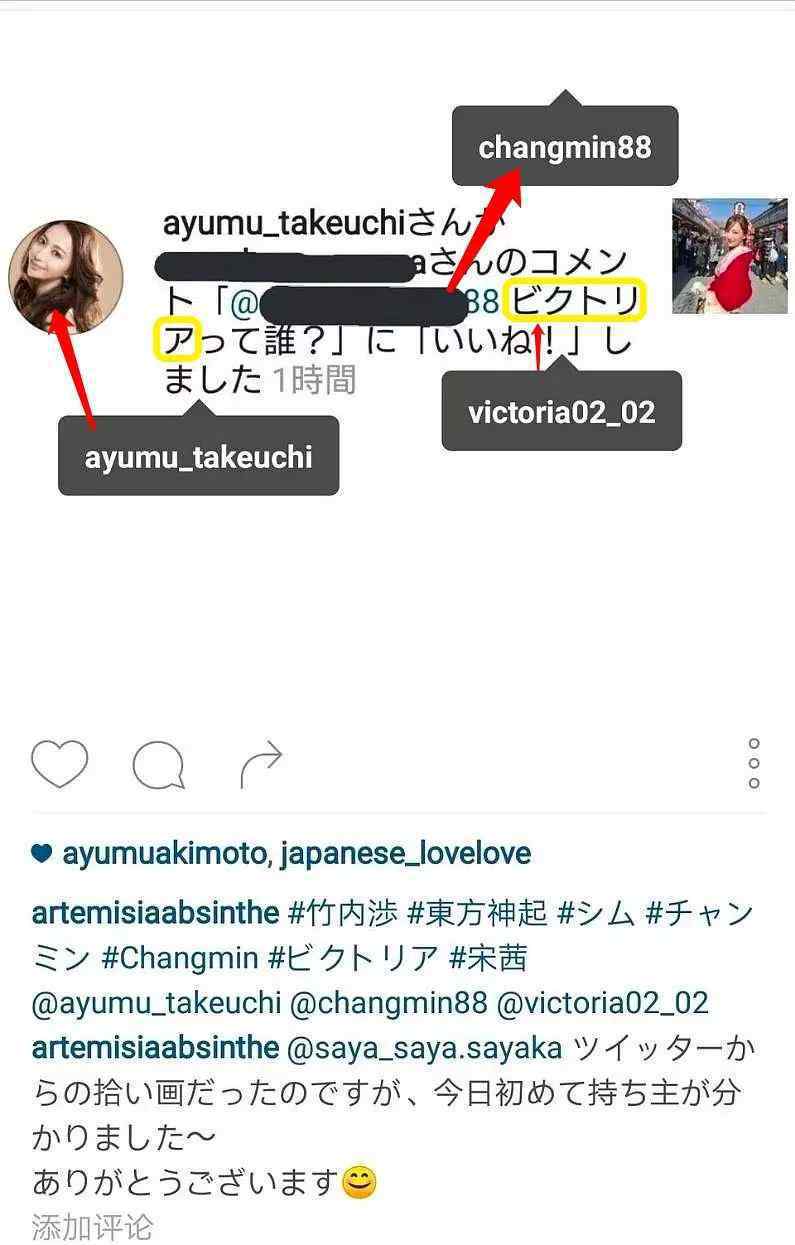Open the #宋茜 hashtag
Viewport: 795px width, 1245px height.
487,958
